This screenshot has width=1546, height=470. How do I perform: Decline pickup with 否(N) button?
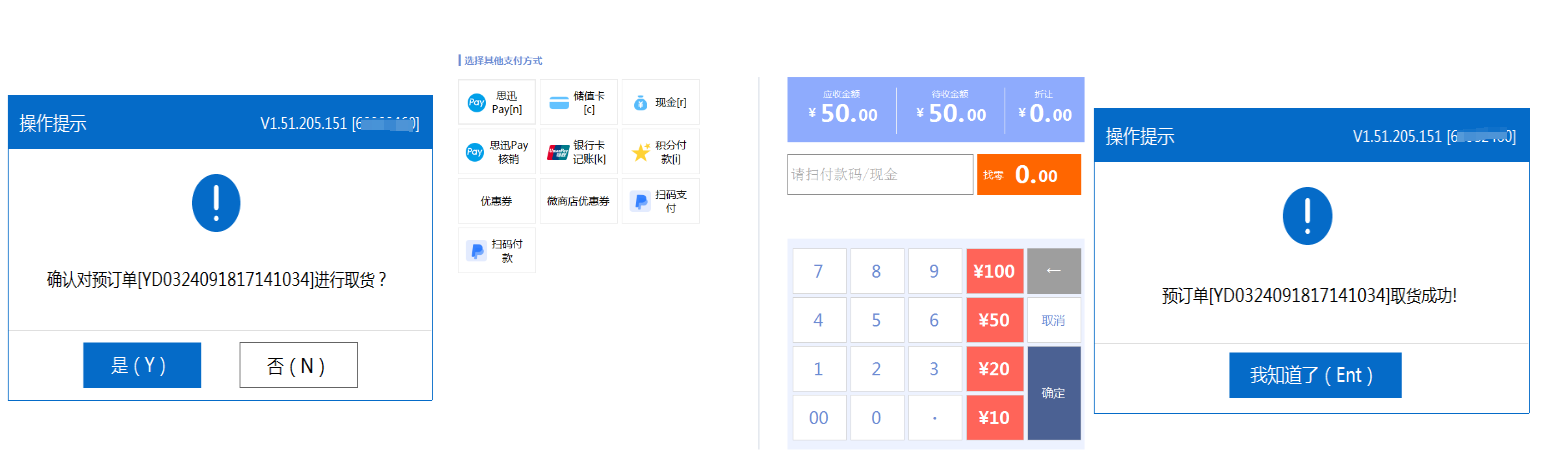click(298, 365)
